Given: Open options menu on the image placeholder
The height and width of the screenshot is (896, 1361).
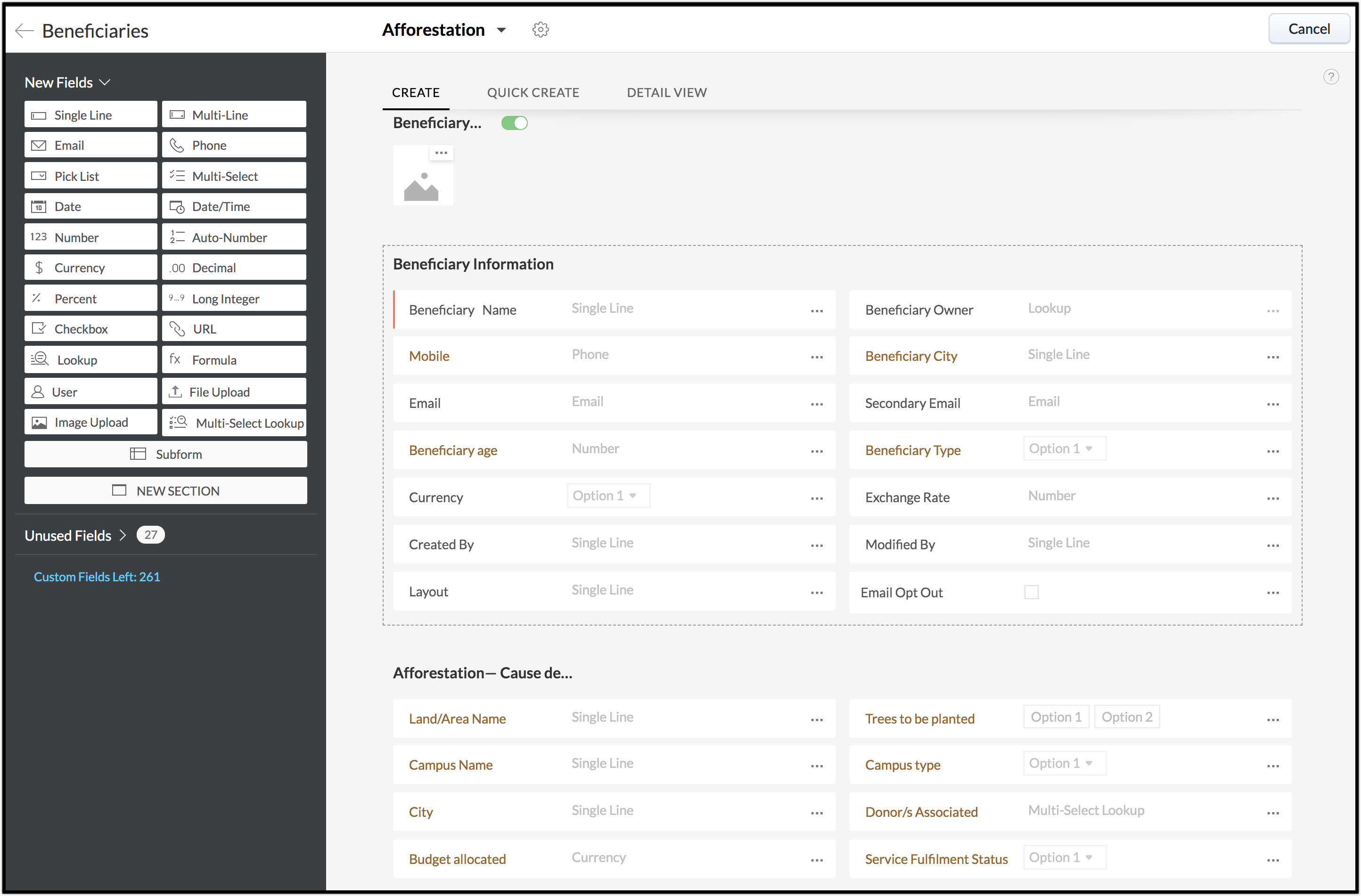Looking at the screenshot, I should click(x=441, y=153).
